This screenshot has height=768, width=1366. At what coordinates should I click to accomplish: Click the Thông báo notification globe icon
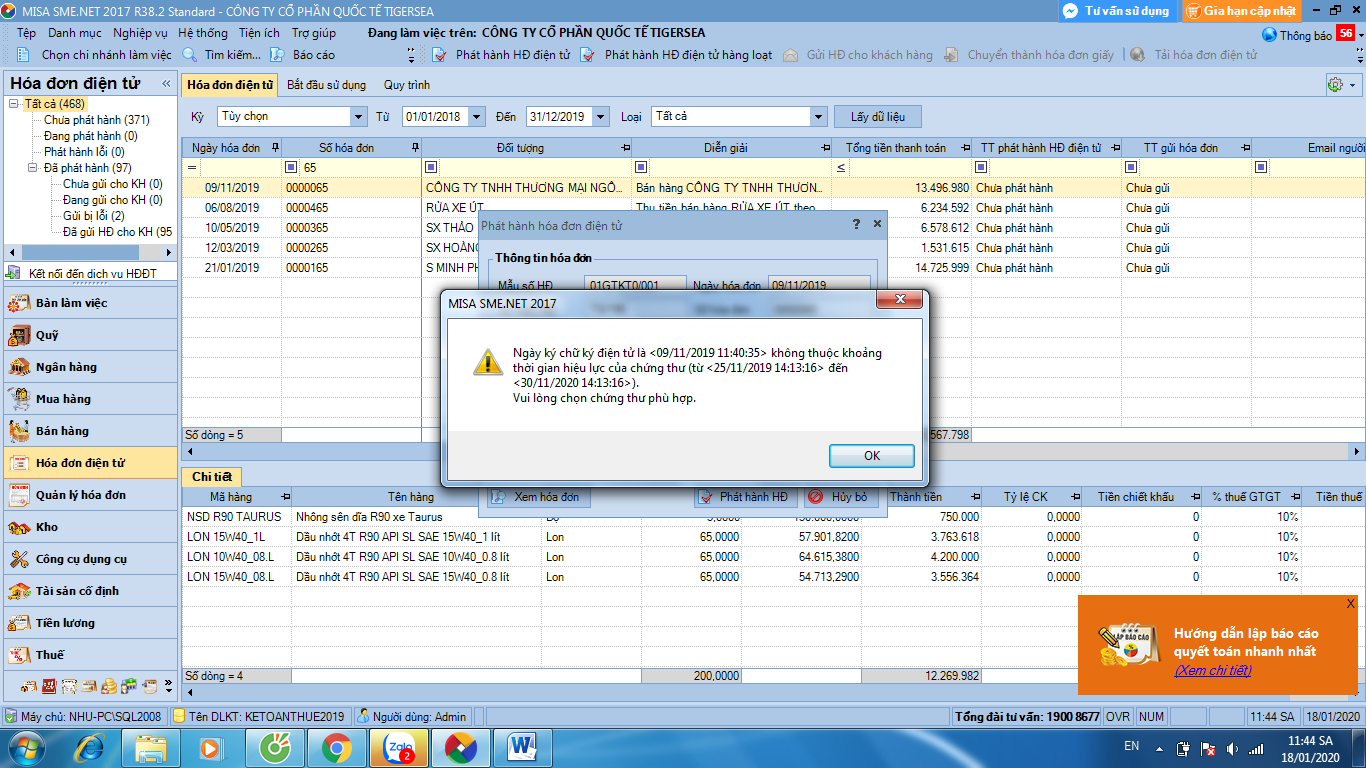(x=1269, y=35)
